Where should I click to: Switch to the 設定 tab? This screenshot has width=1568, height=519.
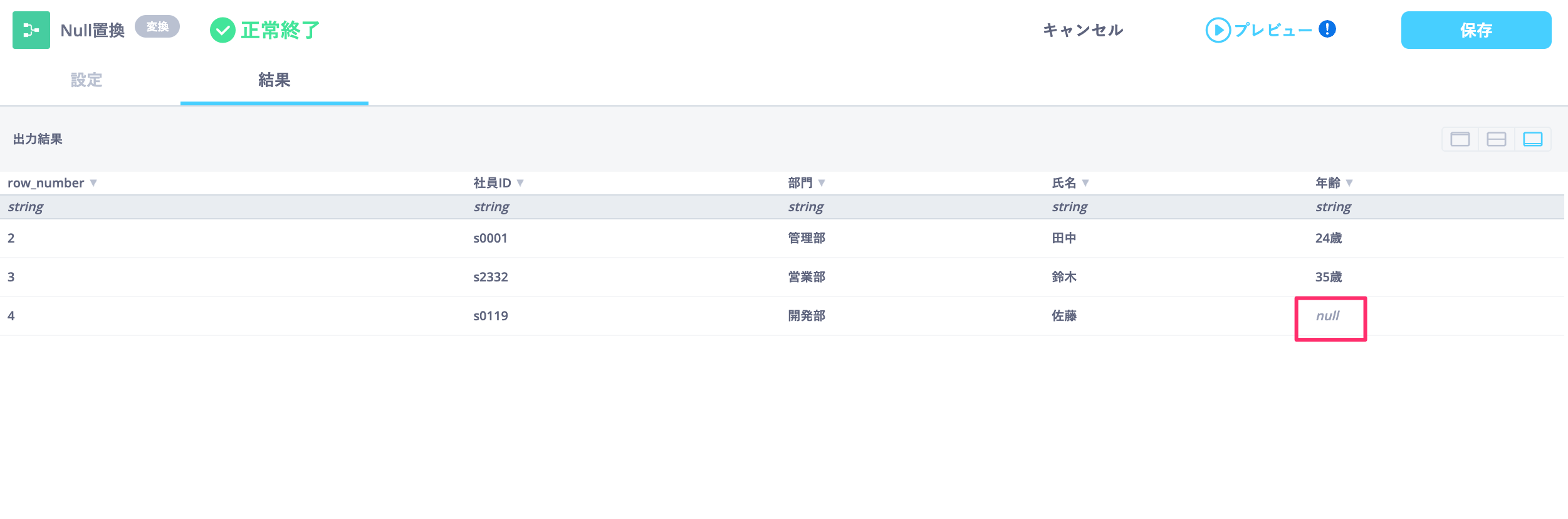click(86, 80)
